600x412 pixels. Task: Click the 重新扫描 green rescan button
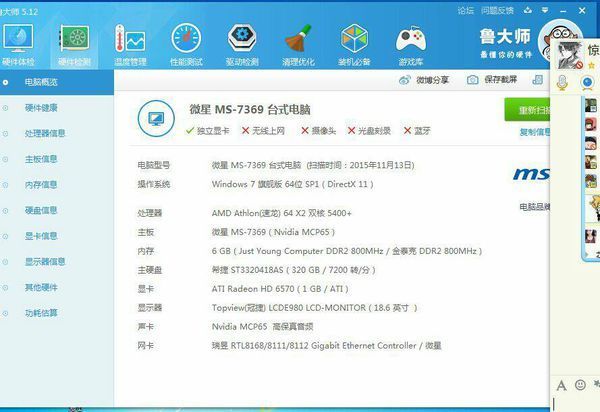(527, 110)
